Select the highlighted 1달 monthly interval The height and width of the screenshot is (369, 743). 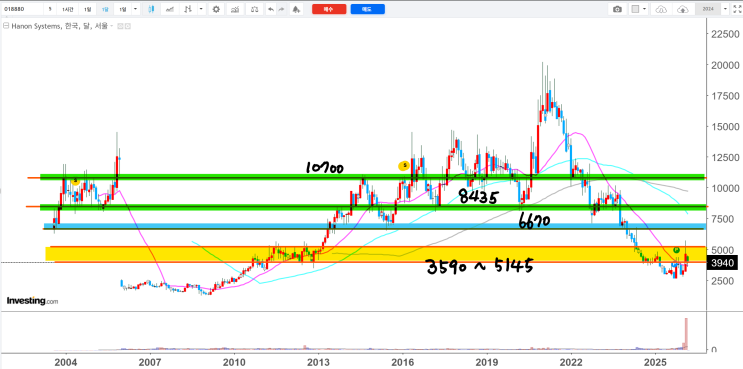click(x=105, y=9)
